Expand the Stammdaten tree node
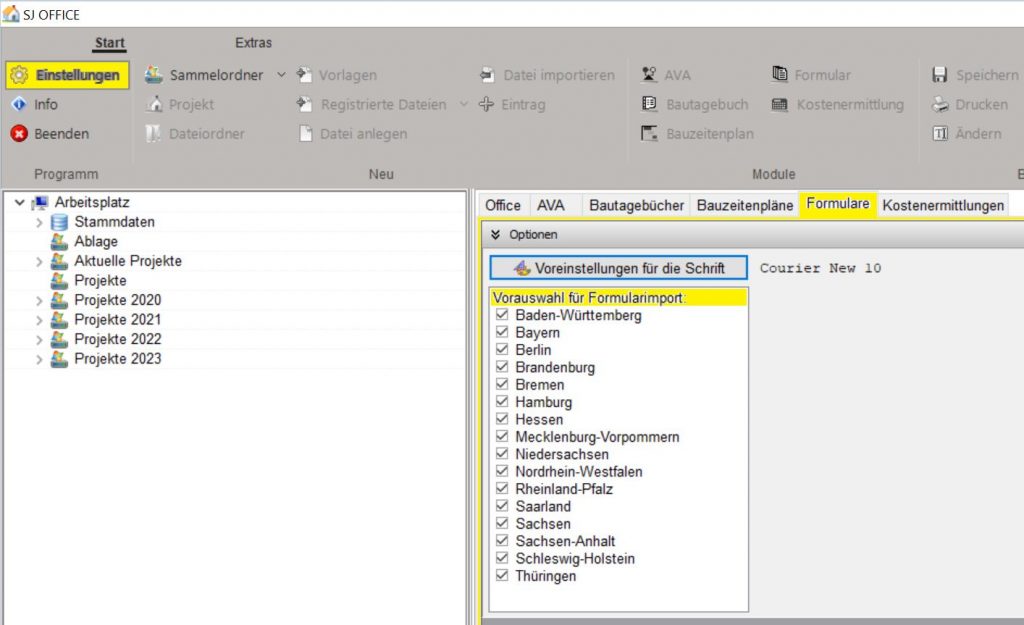Viewport: 1024px width, 625px height. click(40, 222)
